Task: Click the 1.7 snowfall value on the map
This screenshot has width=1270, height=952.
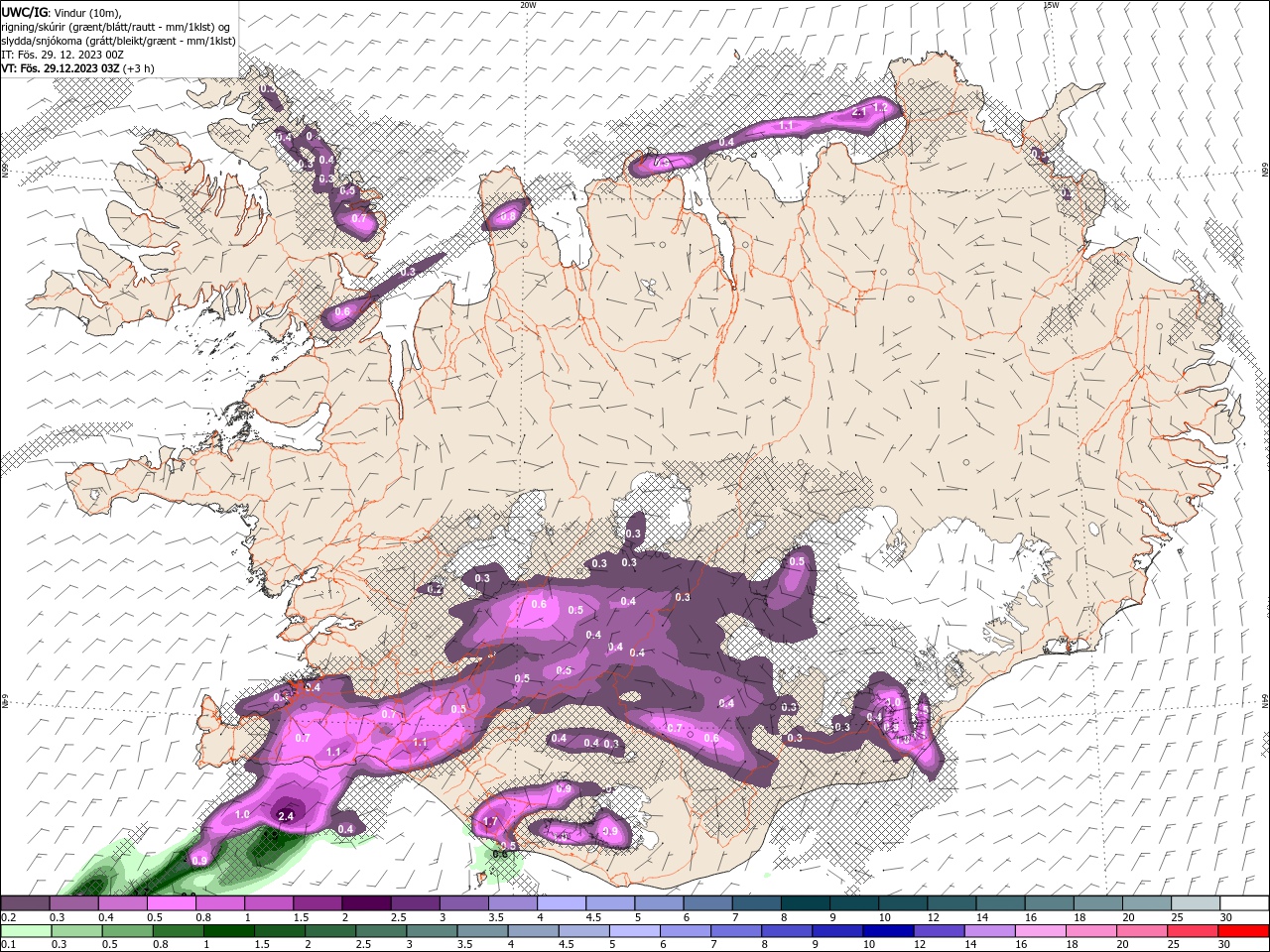Action: pyautogui.click(x=489, y=822)
